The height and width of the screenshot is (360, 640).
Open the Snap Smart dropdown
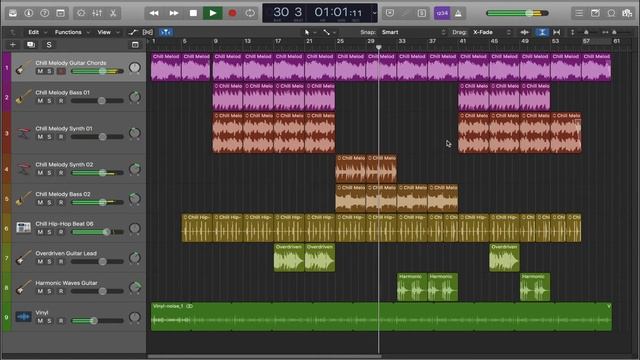coord(413,32)
